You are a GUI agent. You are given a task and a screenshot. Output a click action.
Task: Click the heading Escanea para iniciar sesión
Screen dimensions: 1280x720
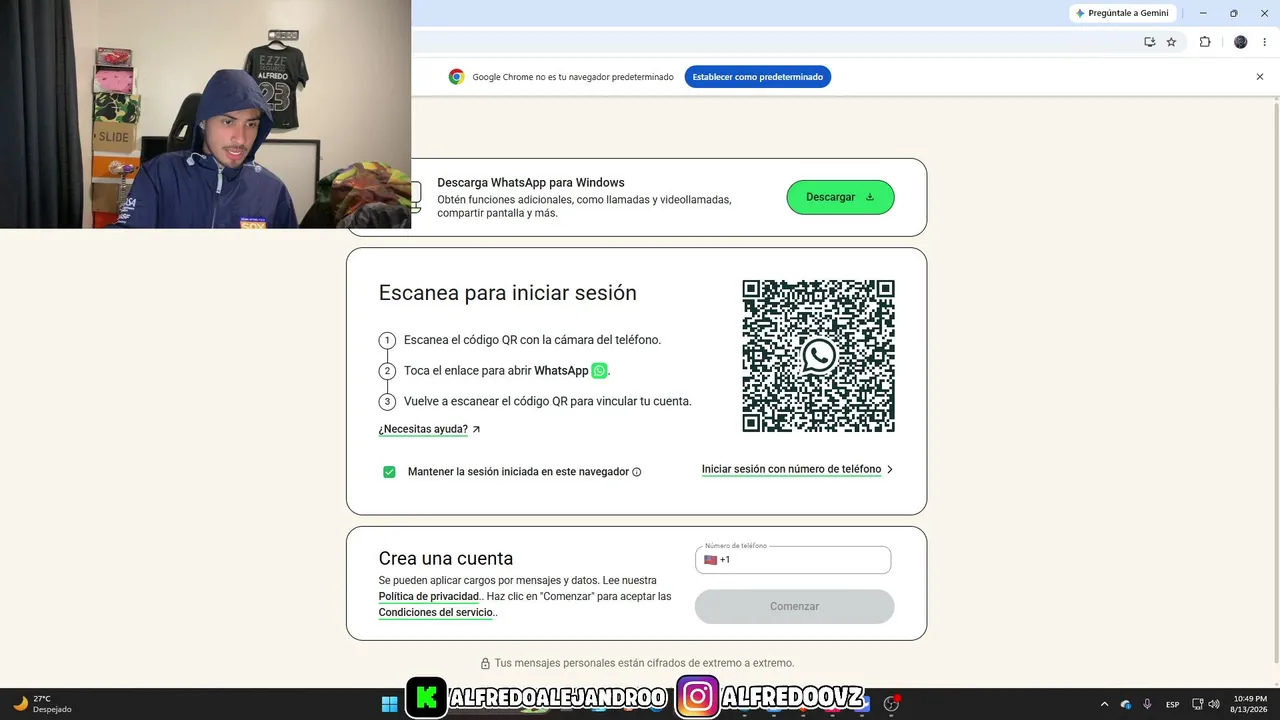(x=507, y=293)
